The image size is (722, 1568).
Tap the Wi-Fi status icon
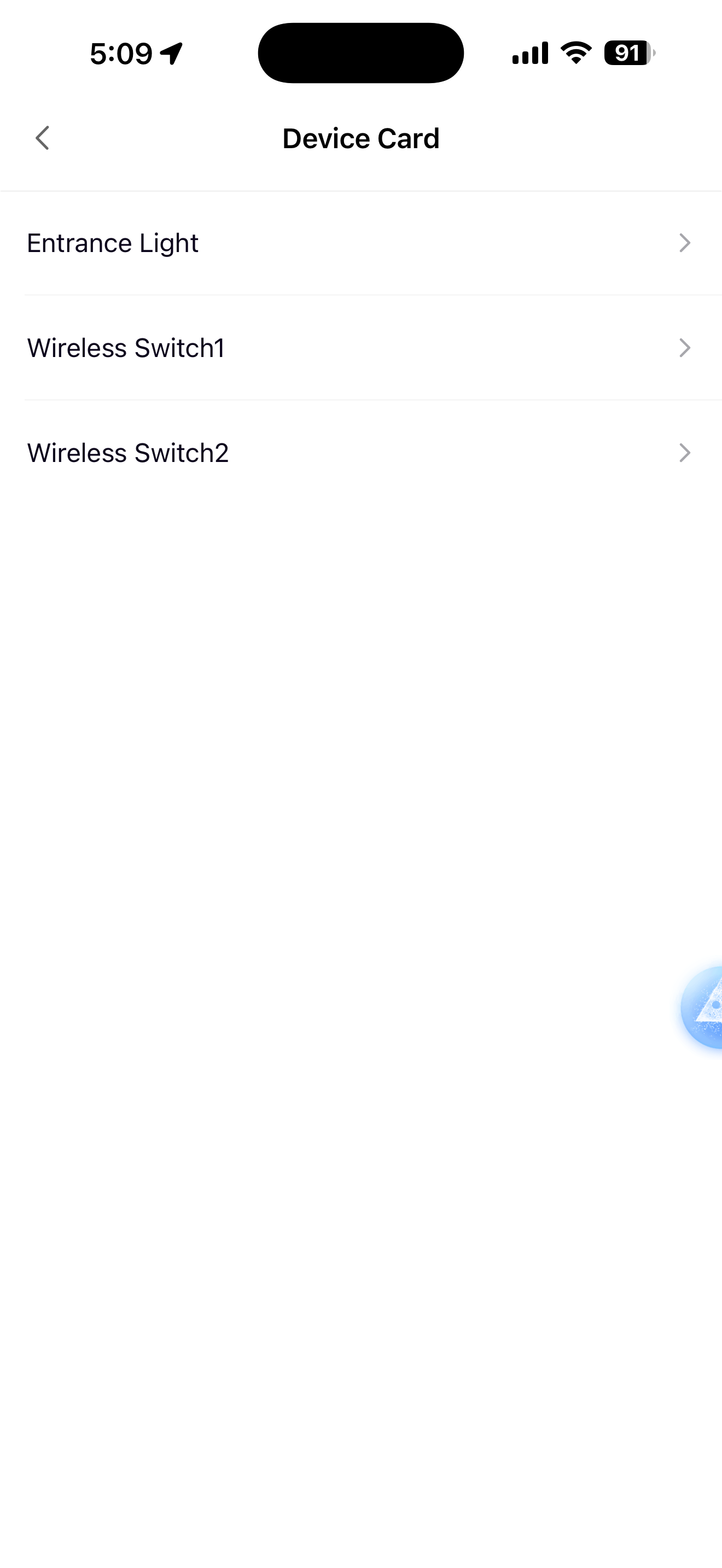coord(576,53)
